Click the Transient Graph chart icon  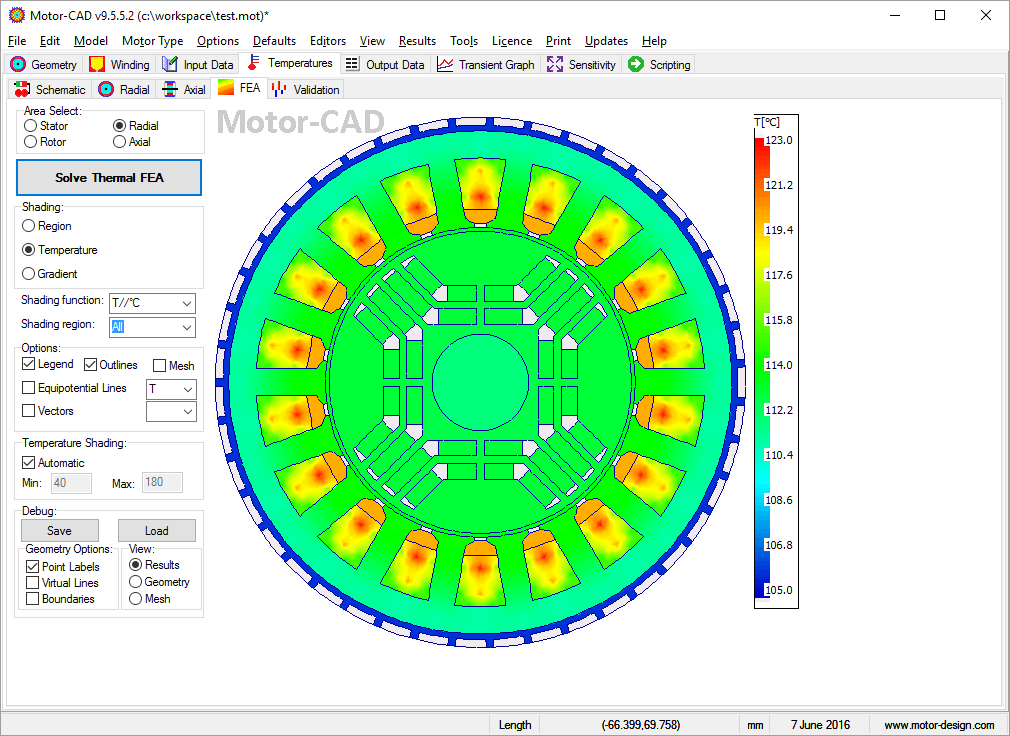[445, 64]
